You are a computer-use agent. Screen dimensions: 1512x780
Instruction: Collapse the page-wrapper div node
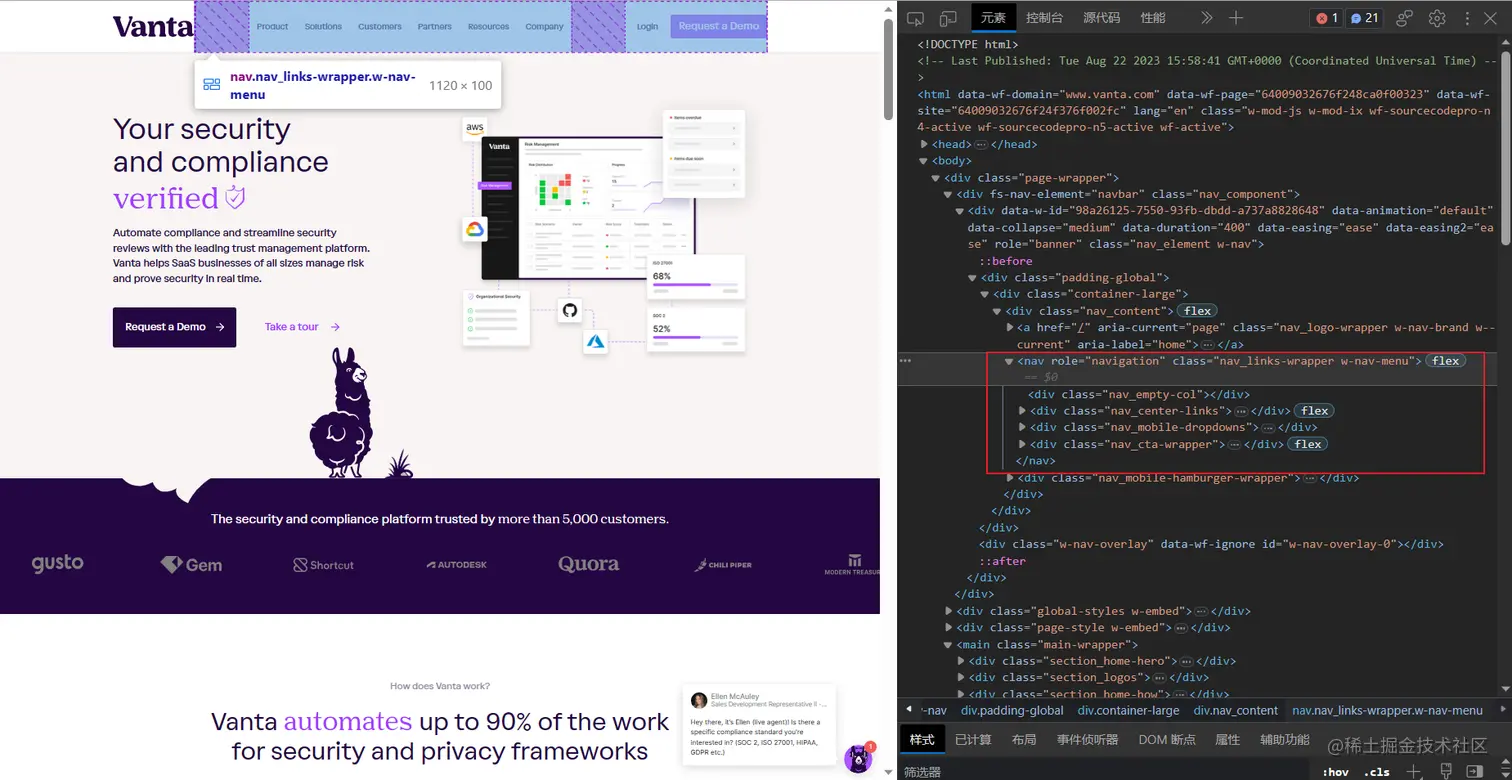937,177
